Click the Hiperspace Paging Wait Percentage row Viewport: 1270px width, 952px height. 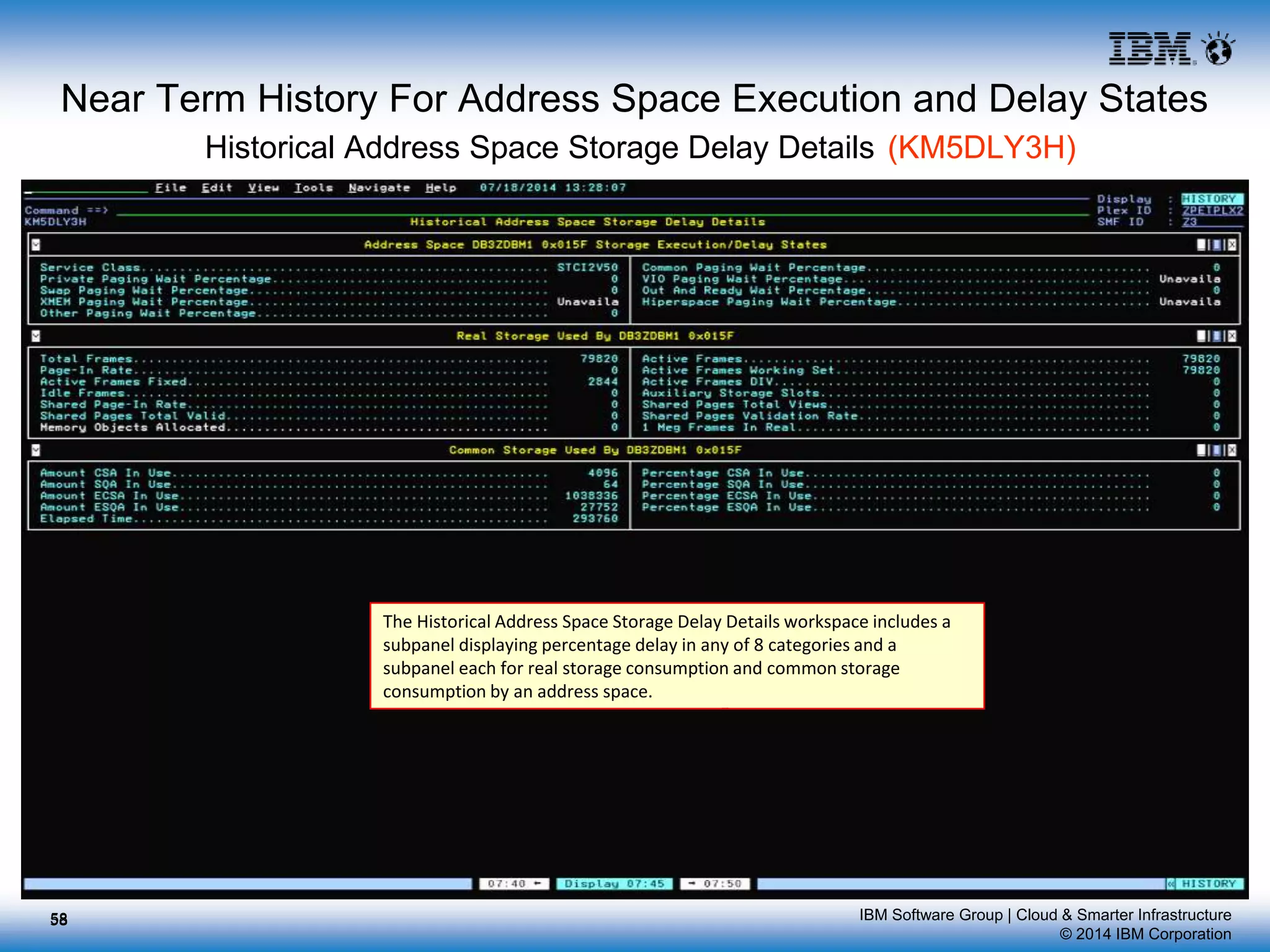(x=931, y=302)
